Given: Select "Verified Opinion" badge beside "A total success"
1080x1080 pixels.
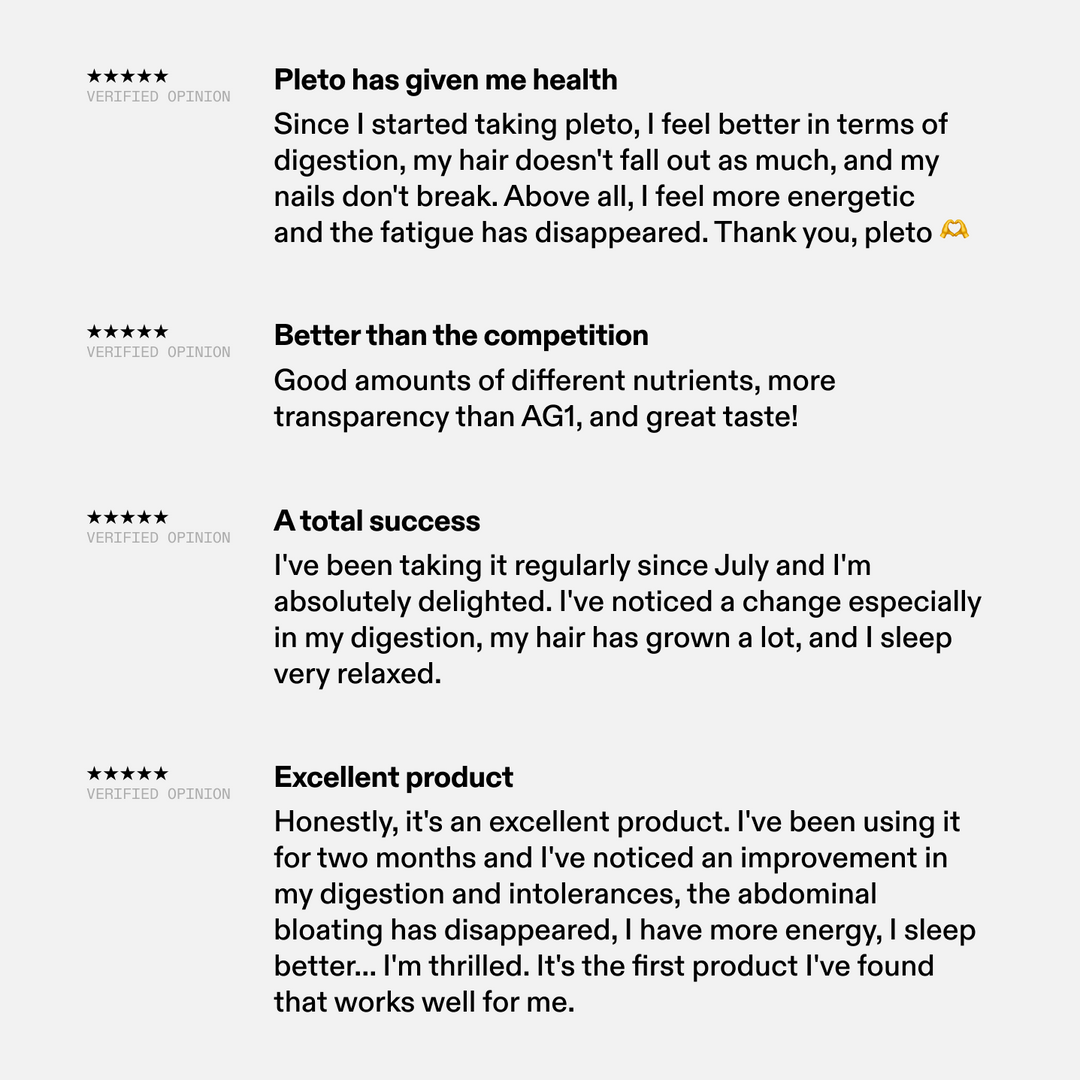Looking at the screenshot, I should pyautogui.click(x=158, y=538).
